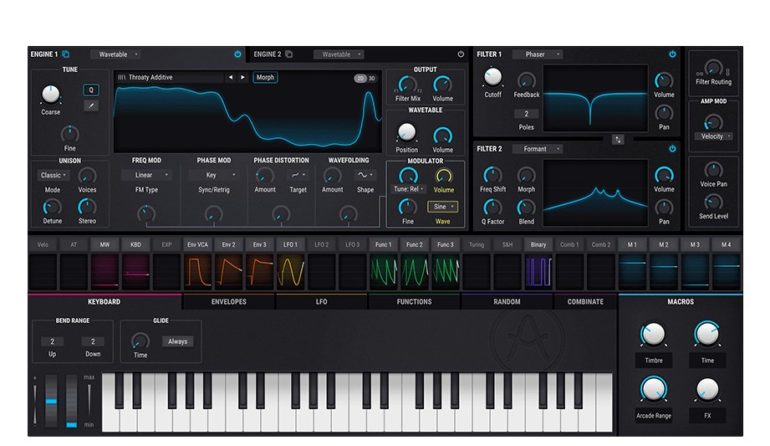Open the Filter 1 Phaser type dropdown
Screen dimensions: 770x446
pos(538,54)
